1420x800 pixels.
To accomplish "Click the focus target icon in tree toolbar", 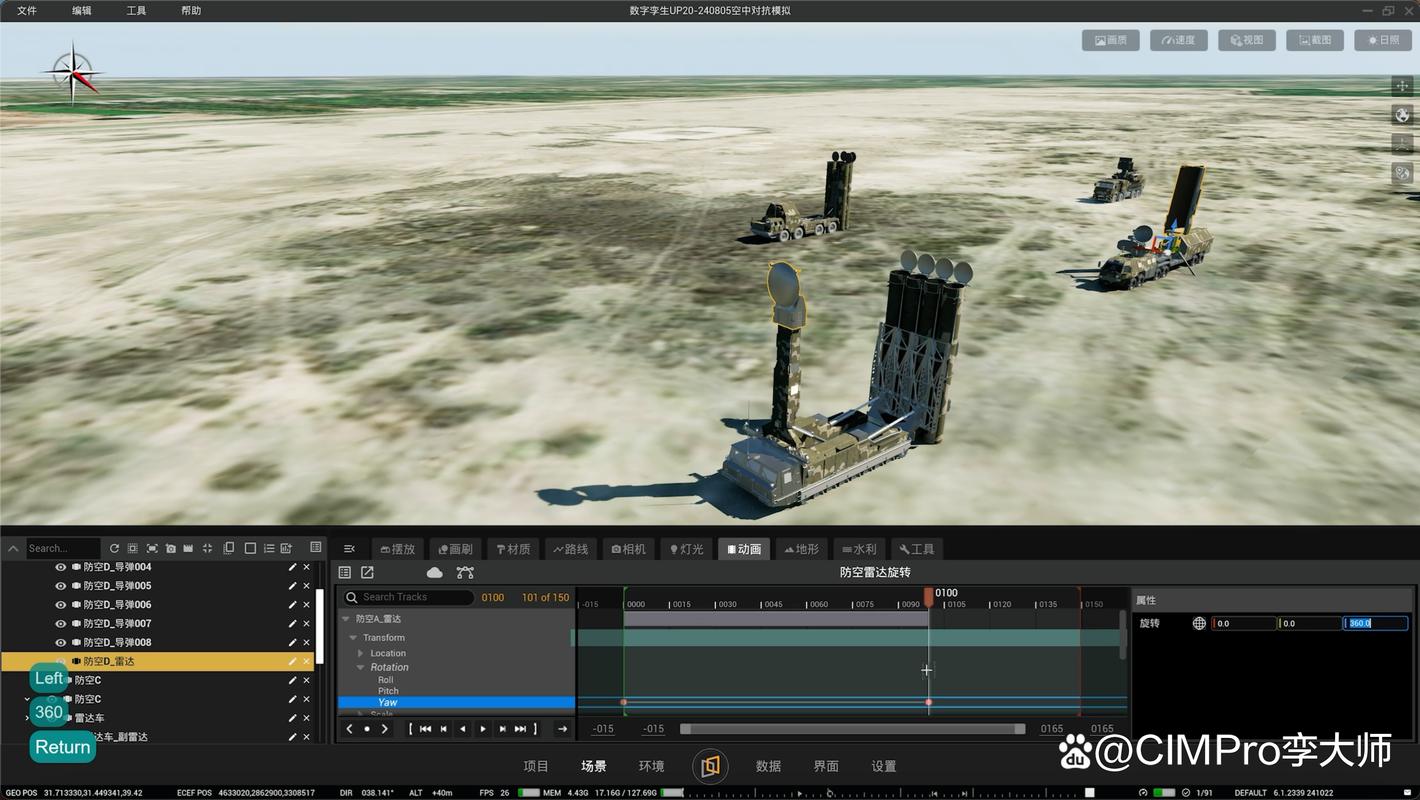I will tap(152, 548).
